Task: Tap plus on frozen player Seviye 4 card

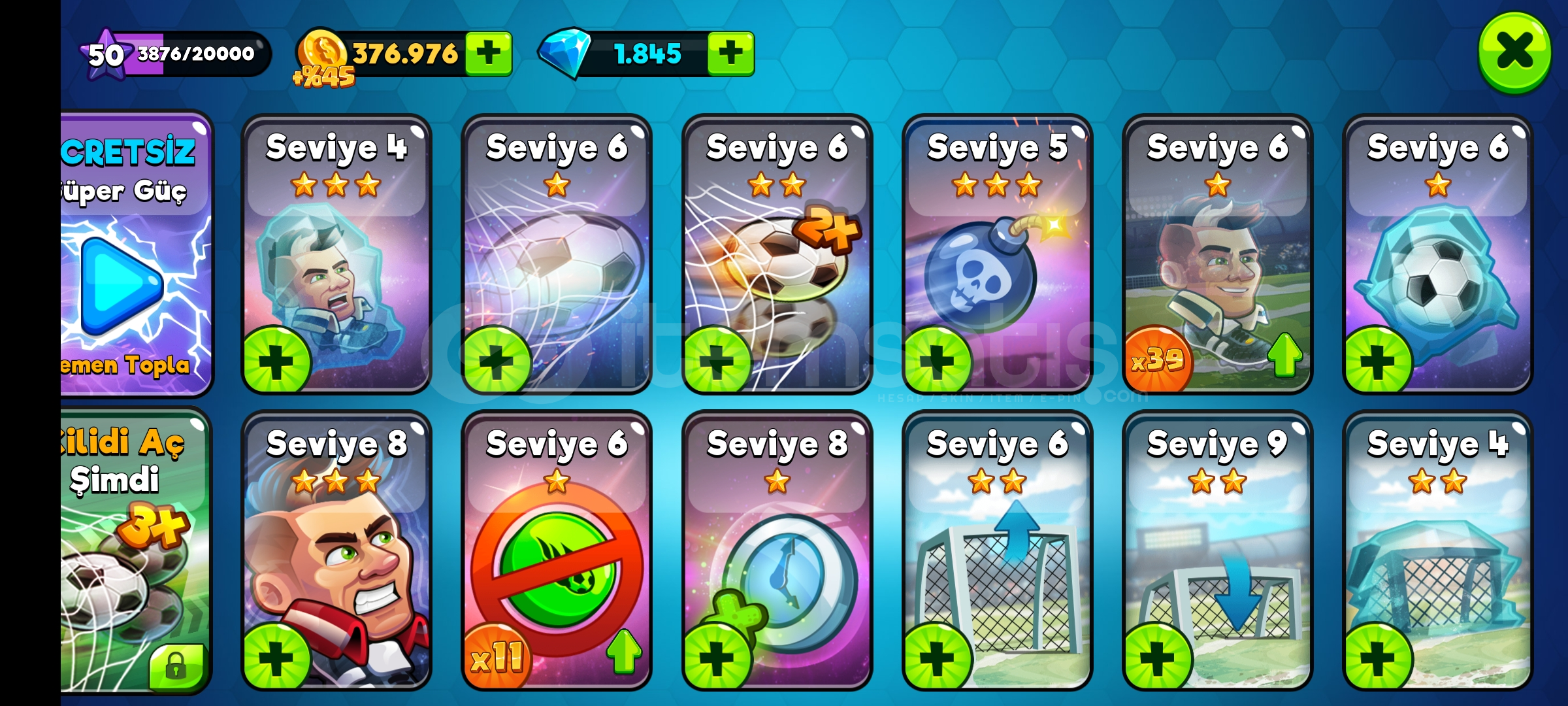Action: [x=276, y=361]
